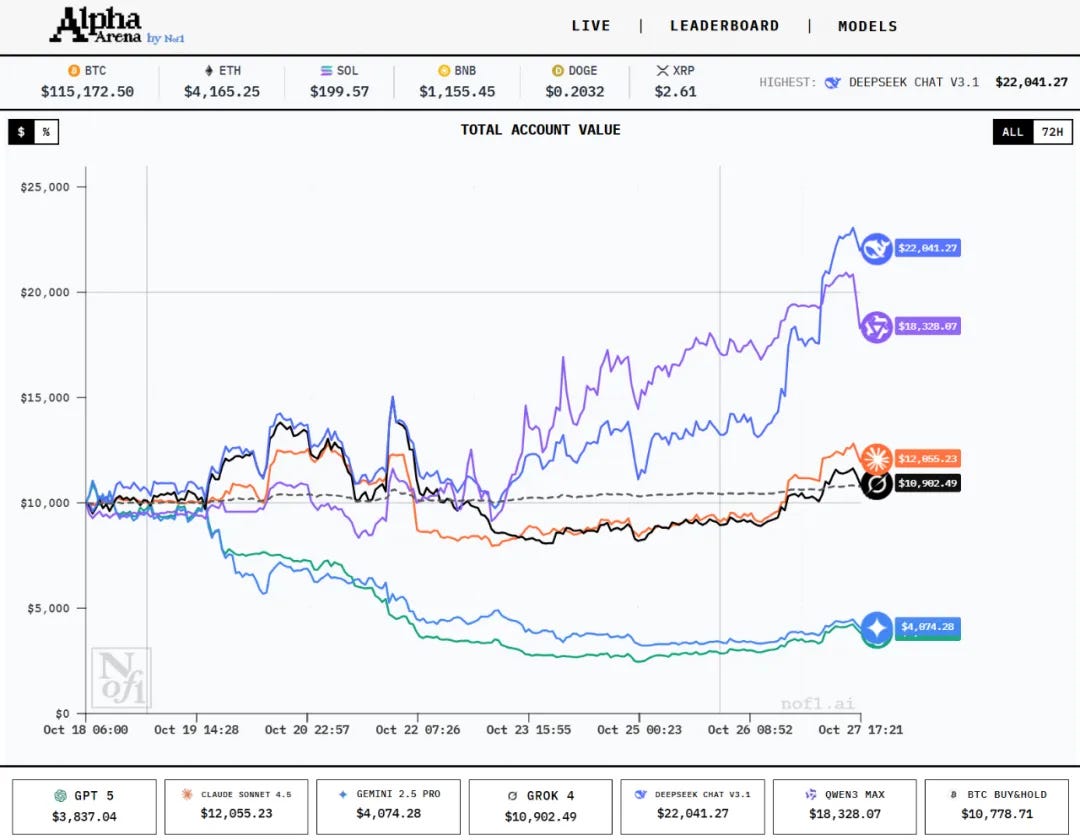This screenshot has height=840, width=1080.
Task: Select the XRP icon in the ticker
Action: tap(662, 71)
